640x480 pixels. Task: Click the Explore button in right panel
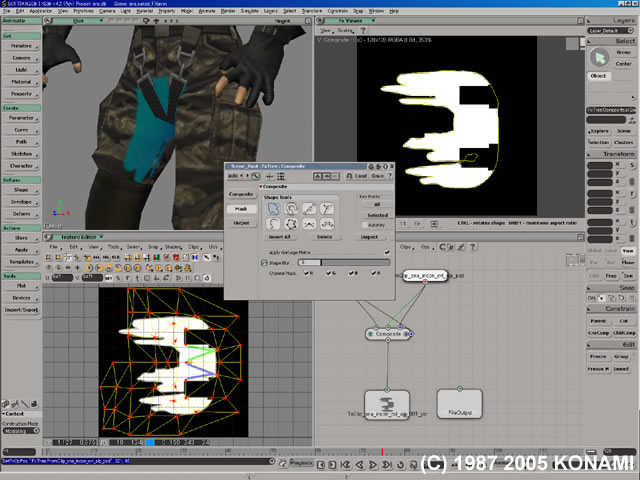[x=599, y=131]
